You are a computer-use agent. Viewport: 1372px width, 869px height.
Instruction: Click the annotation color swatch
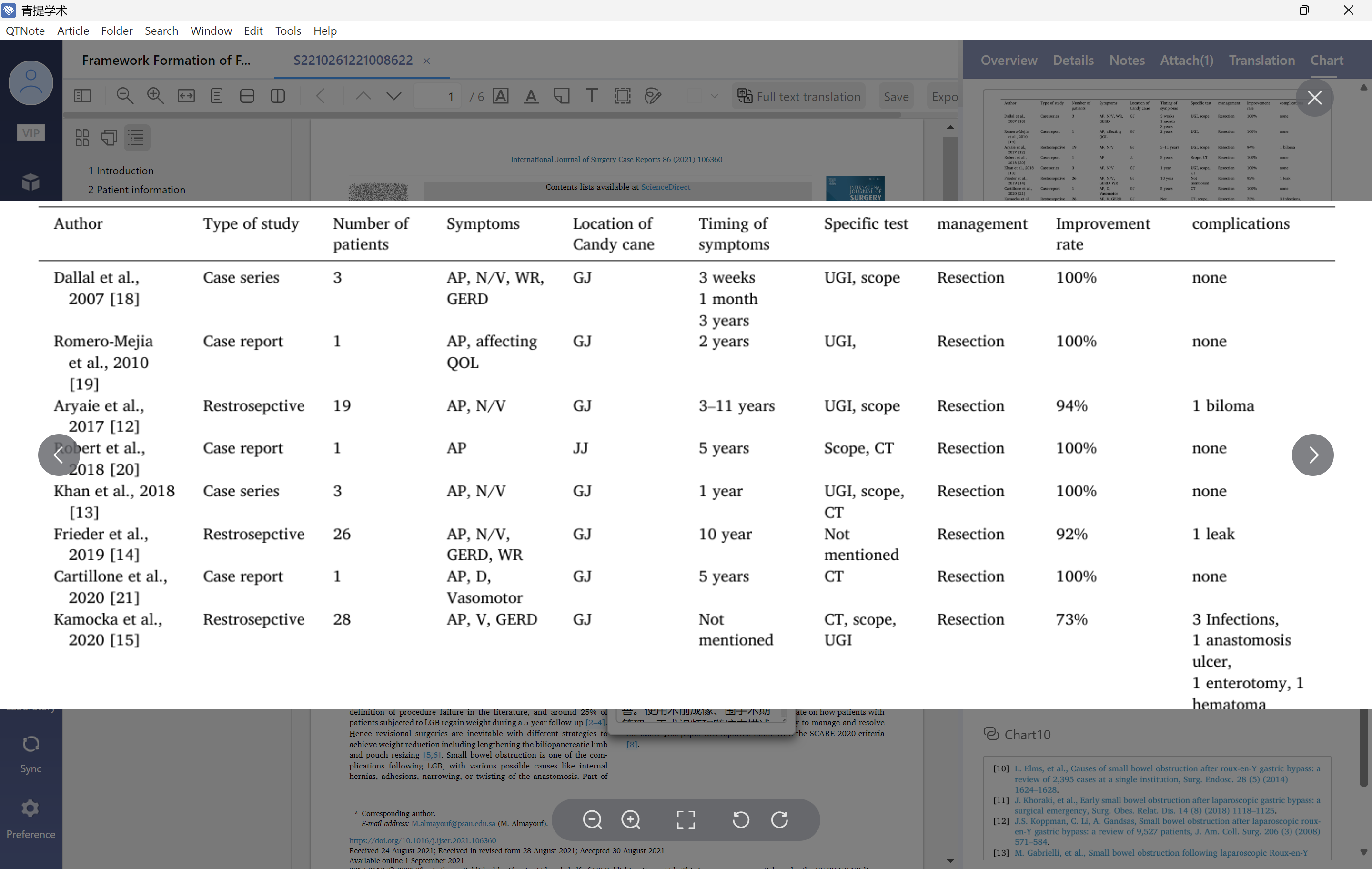coord(694,96)
